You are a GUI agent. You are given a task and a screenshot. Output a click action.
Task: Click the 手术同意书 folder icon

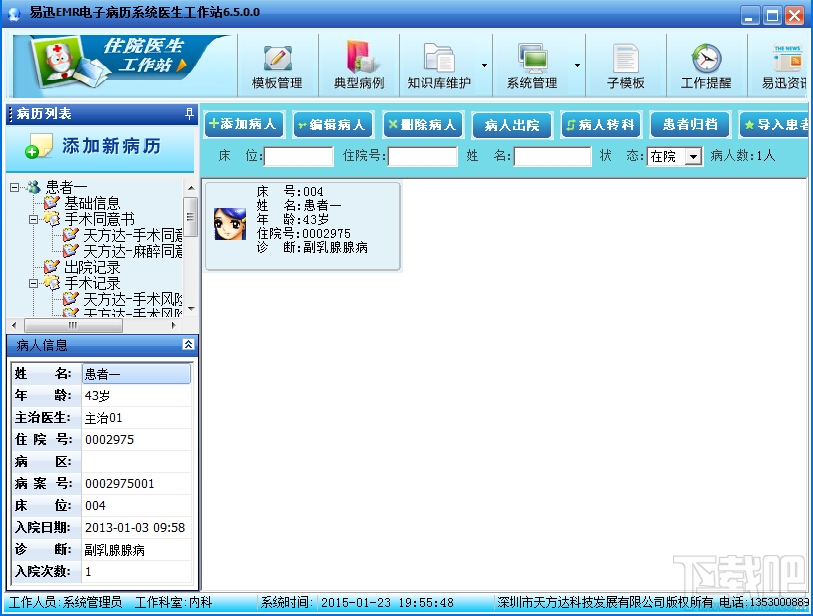click(x=52, y=218)
